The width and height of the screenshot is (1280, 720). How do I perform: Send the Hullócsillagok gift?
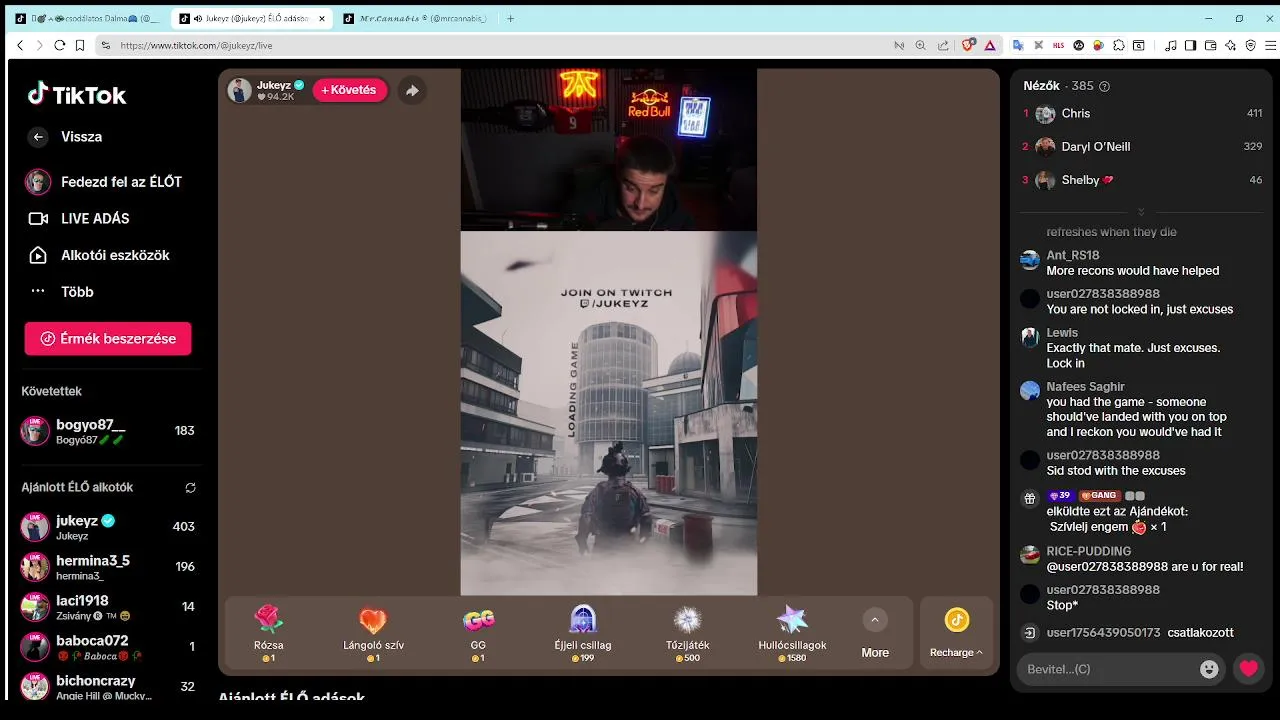click(792, 633)
